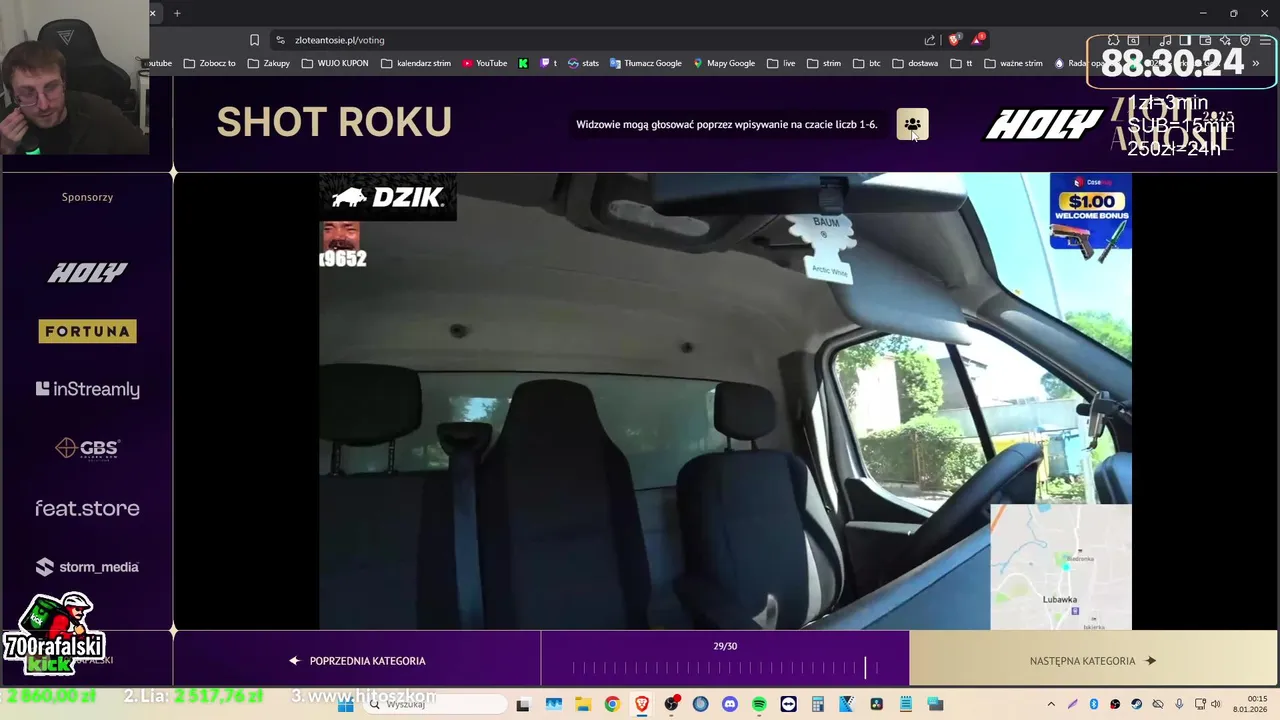This screenshot has height=720, width=1280.
Task: Open the tt bookmark folder
Action: coord(961,63)
